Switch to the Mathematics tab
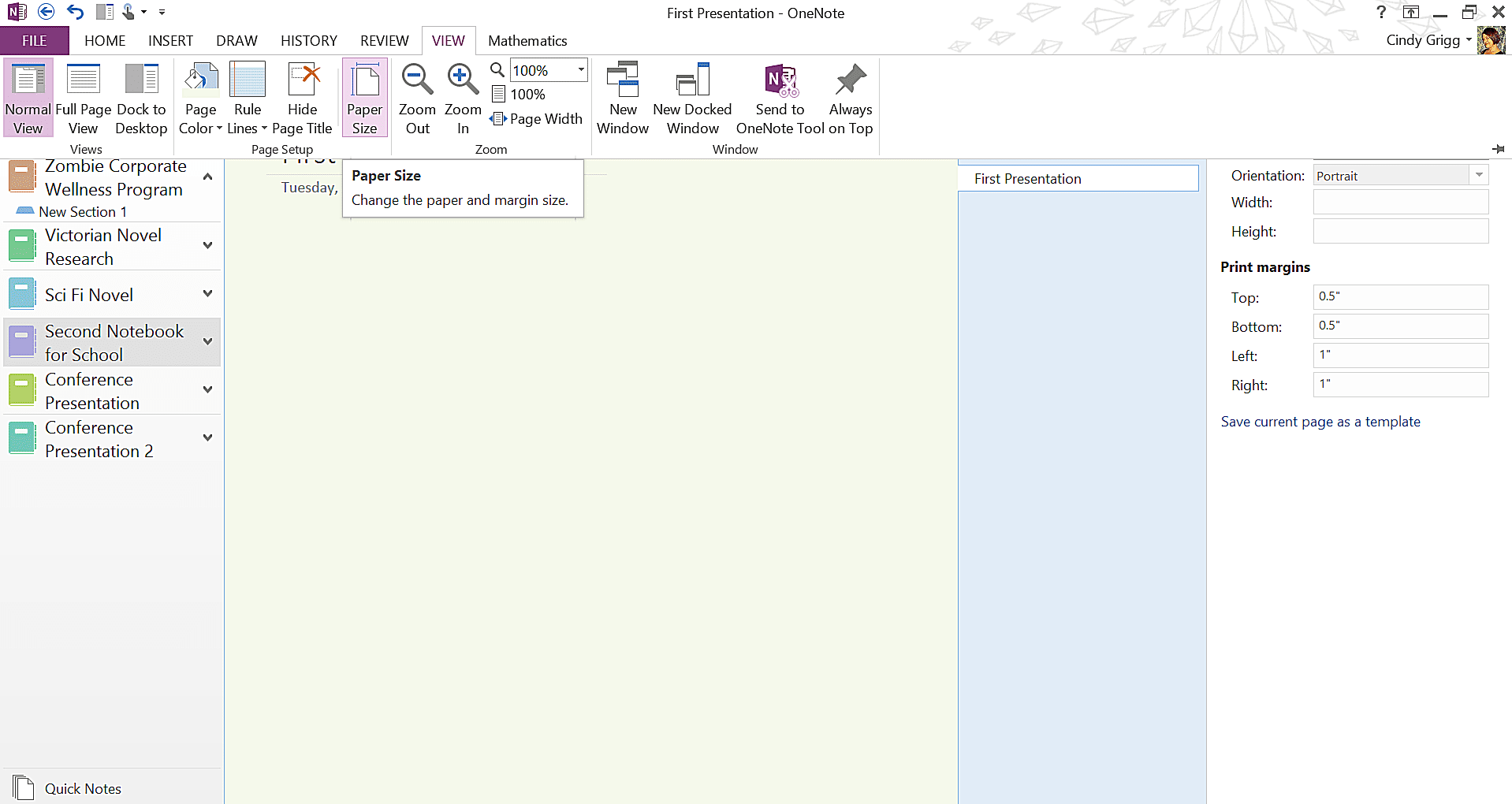The height and width of the screenshot is (804, 1512). [527, 41]
